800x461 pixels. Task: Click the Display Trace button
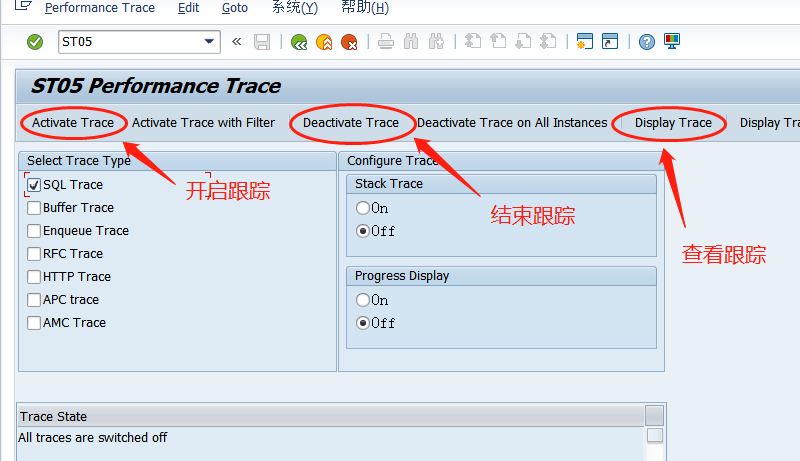pos(673,123)
